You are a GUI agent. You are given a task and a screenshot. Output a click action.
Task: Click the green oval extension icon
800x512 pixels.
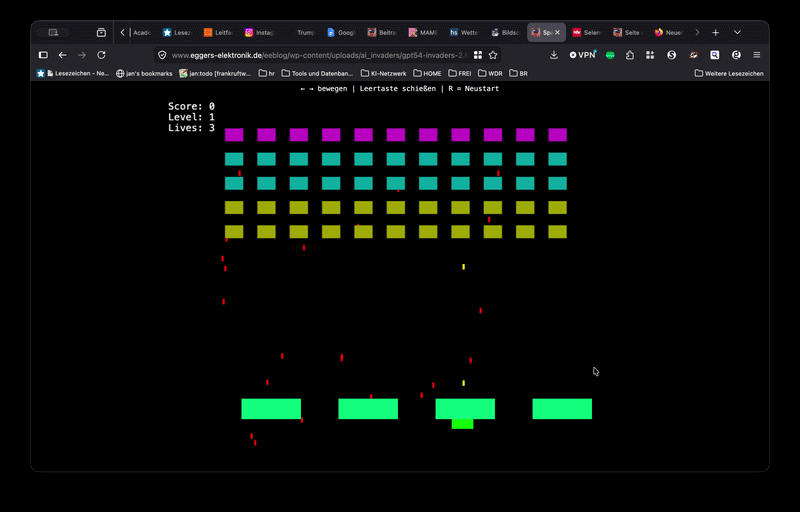(x=610, y=55)
